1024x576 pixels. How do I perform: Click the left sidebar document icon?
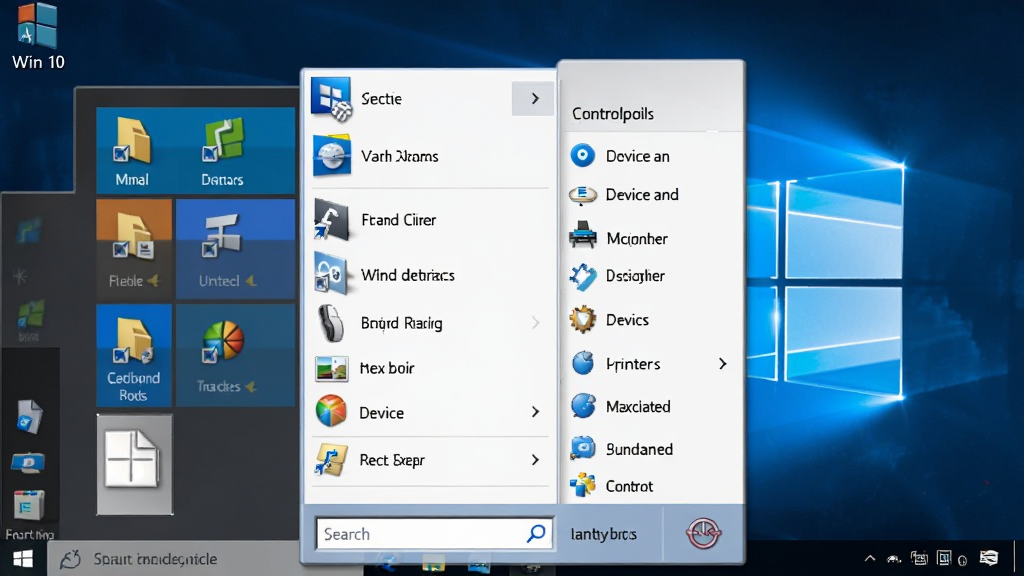click(x=29, y=417)
